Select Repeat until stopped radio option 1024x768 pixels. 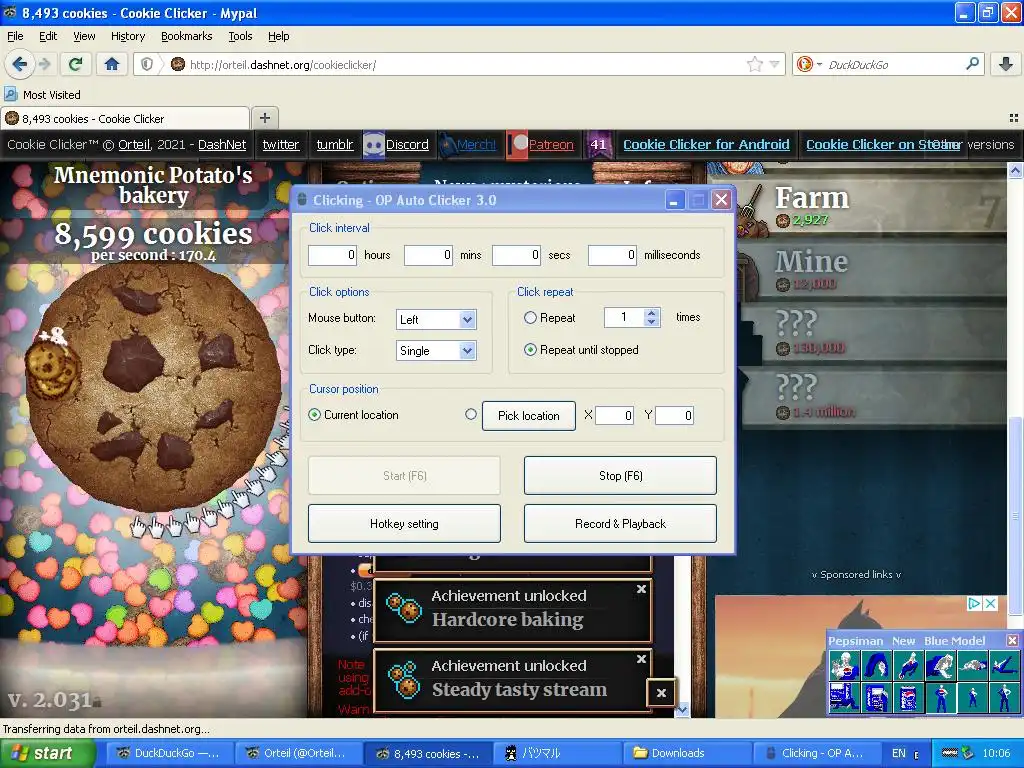click(530, 349)
